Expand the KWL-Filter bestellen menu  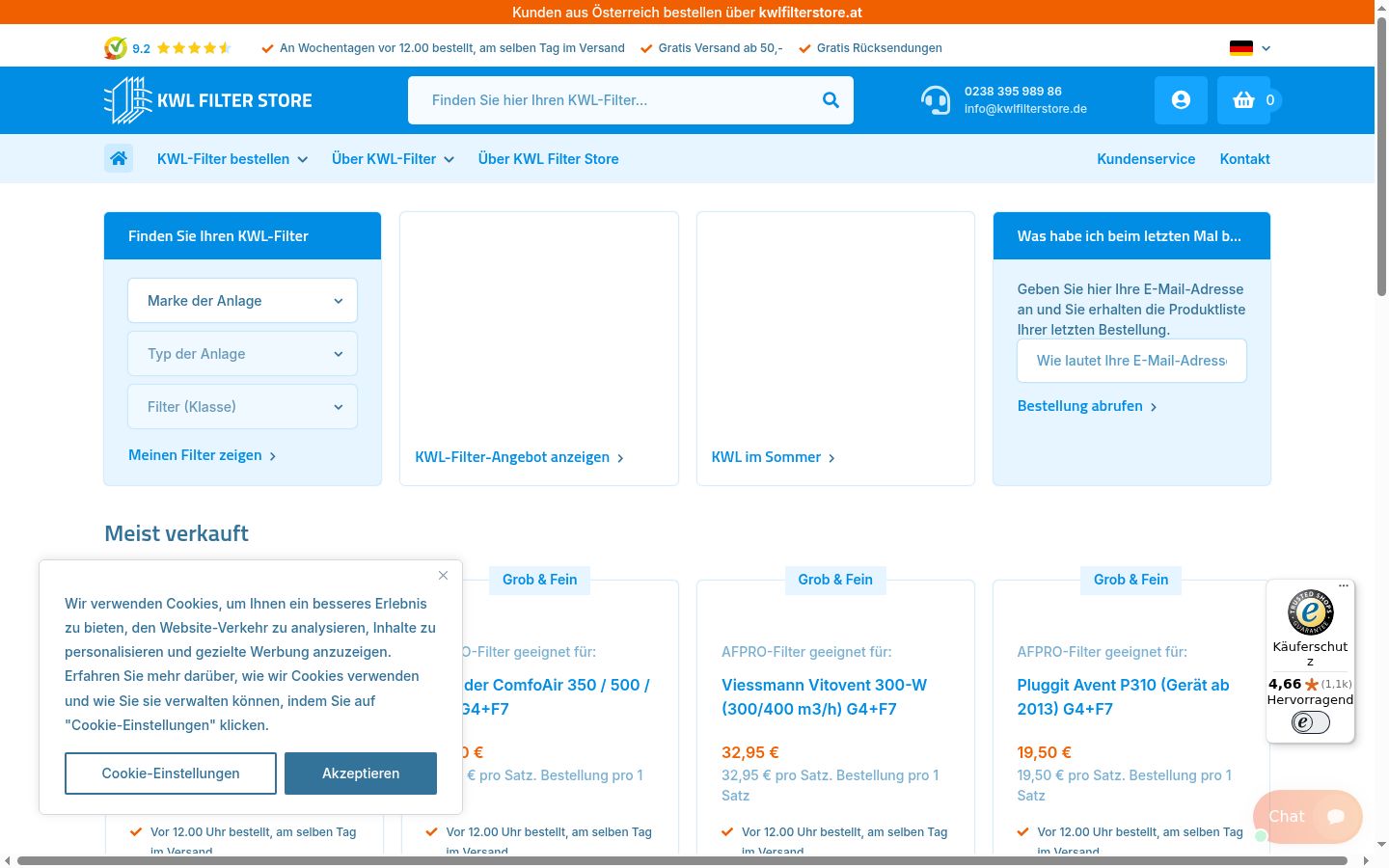click(x=232, y=159)
